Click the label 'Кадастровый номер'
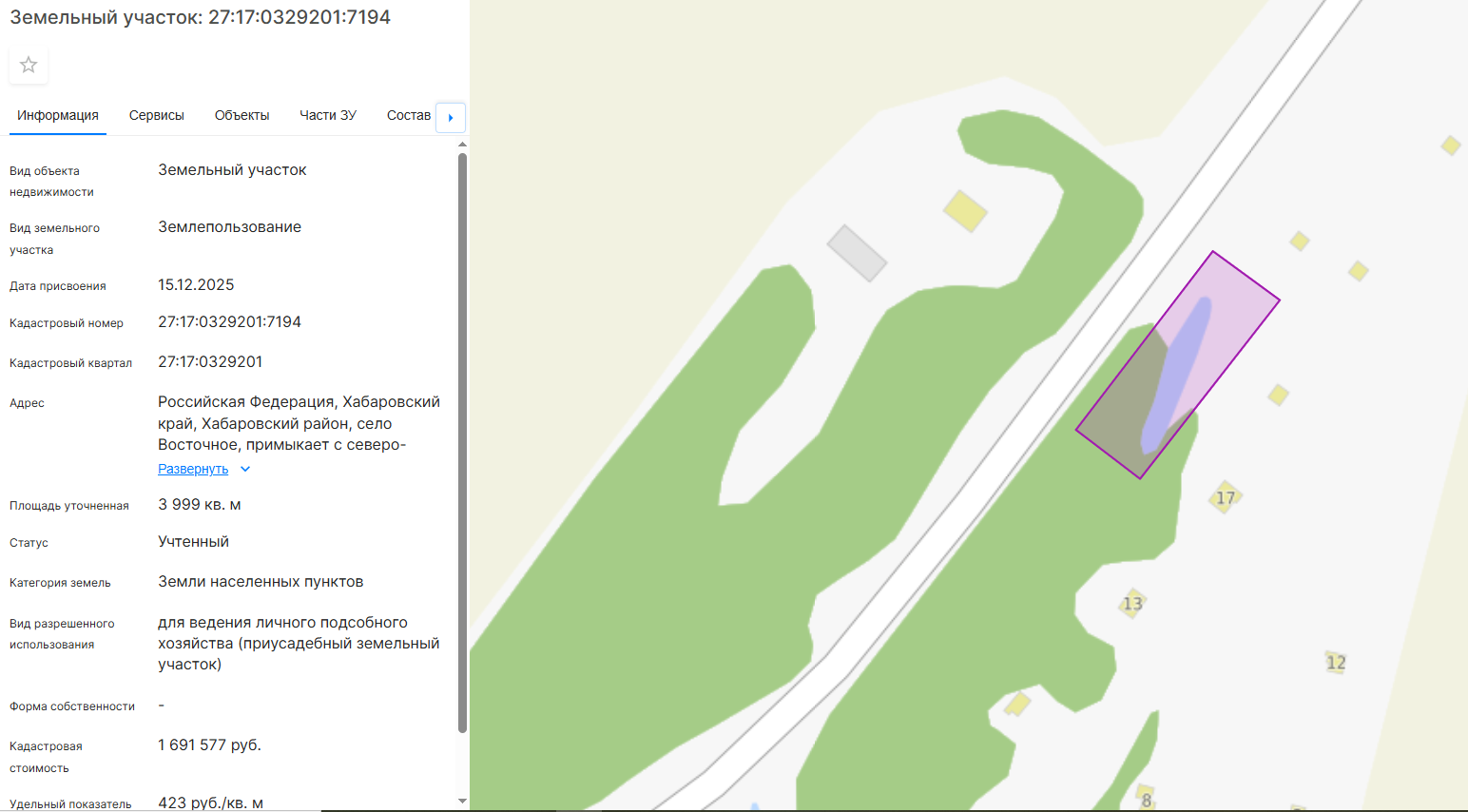 [x=67, y=323]
